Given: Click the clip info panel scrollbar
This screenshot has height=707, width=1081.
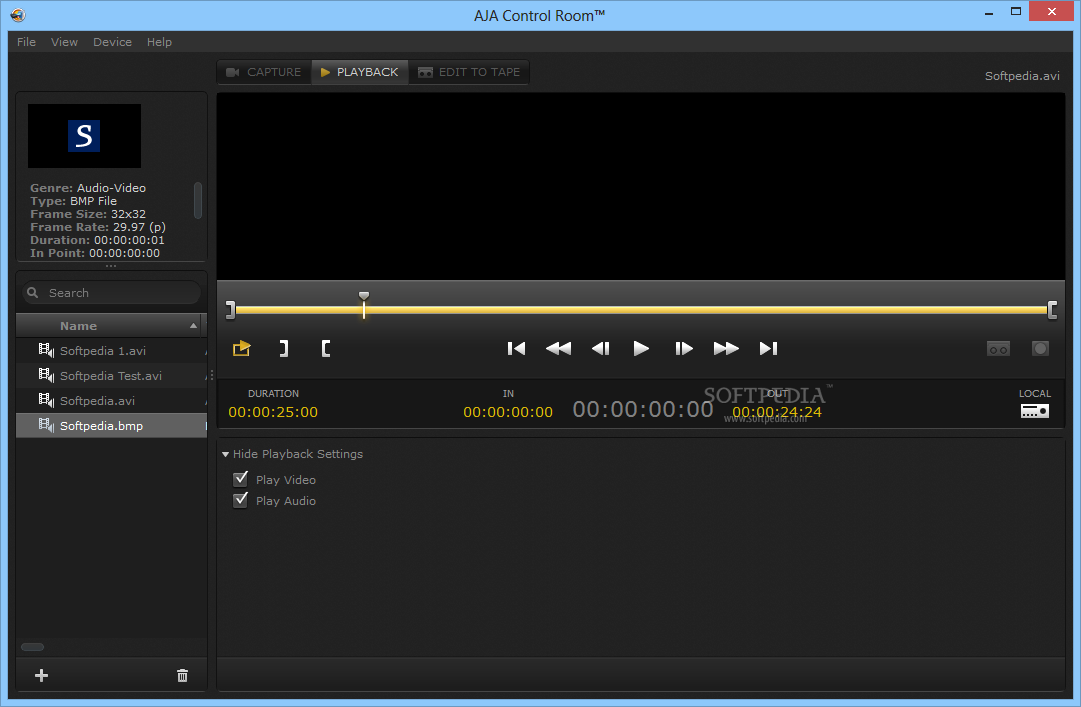Looking at the screenshot, I should [x=198, y=200].
